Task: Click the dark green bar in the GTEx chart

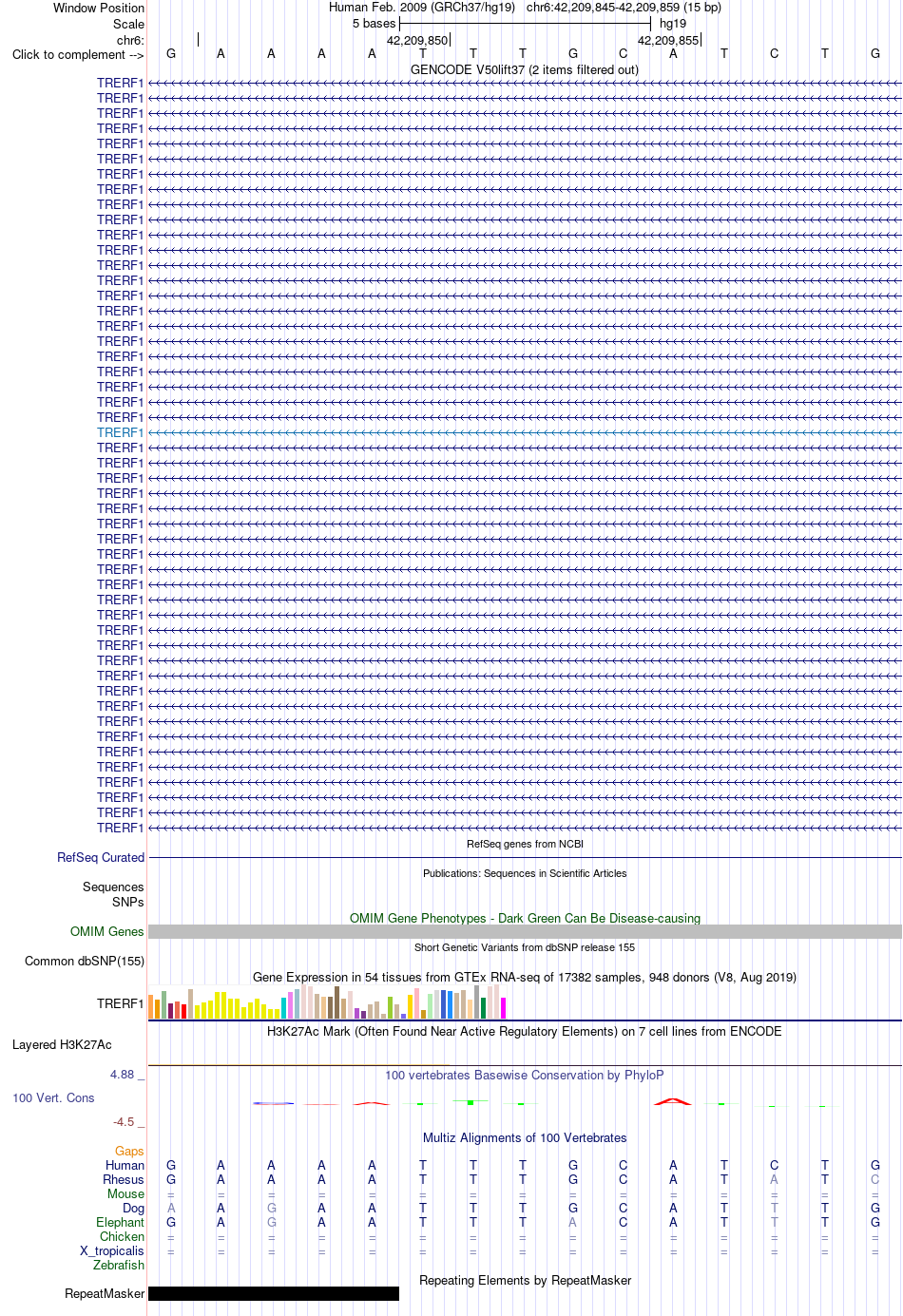Action: pos(484,1008)
